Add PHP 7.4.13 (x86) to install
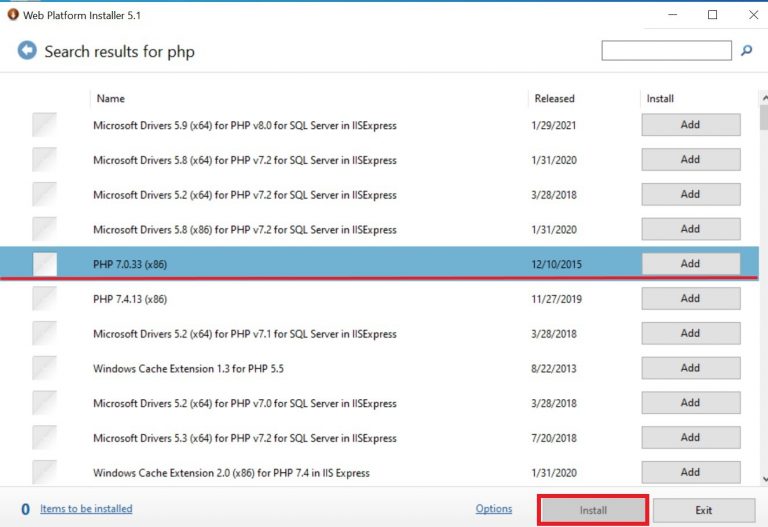This screenshot has height=527, width=768. (690, 298)
